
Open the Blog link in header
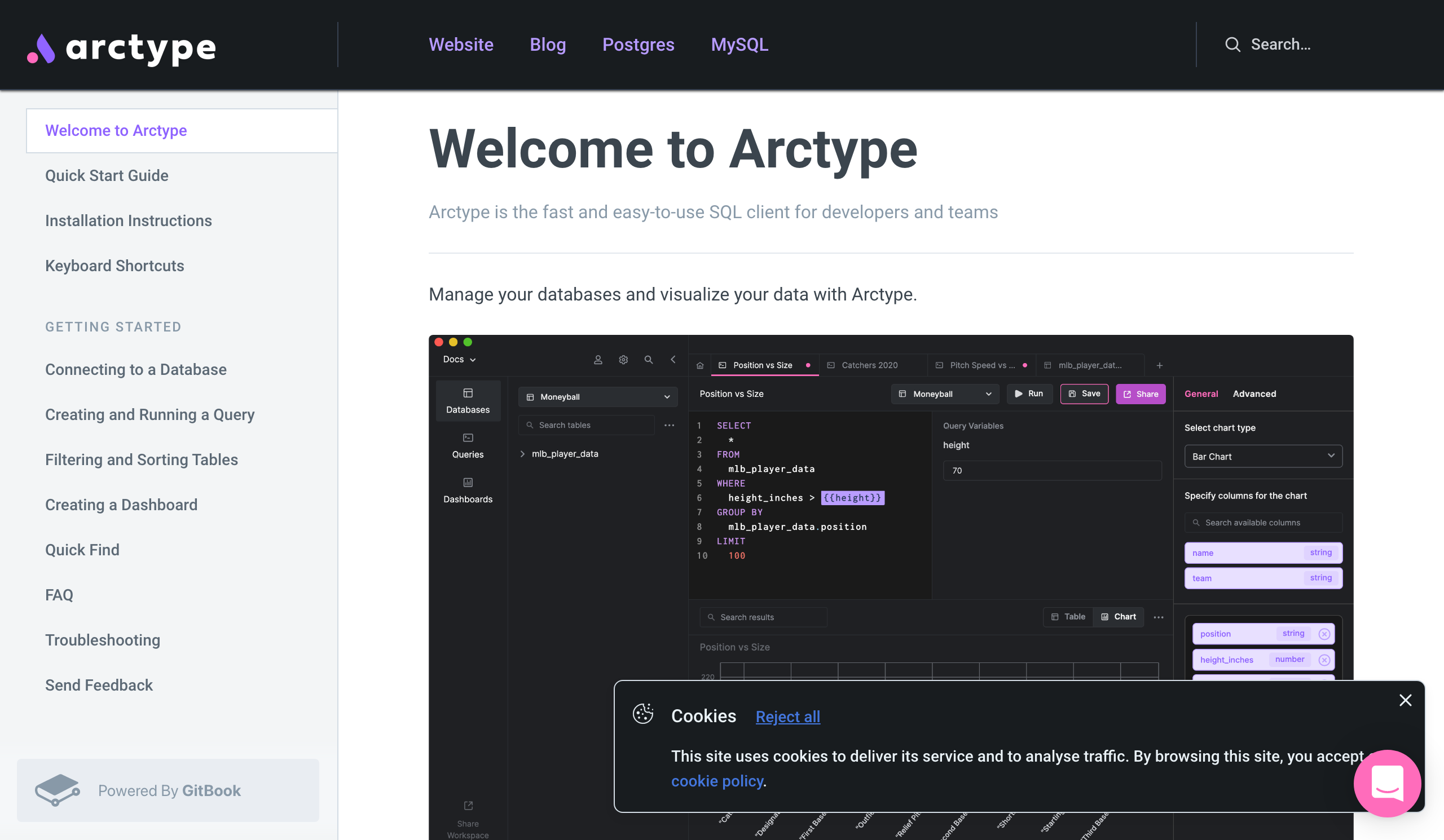pyautogui.click(x=547, y=45)
